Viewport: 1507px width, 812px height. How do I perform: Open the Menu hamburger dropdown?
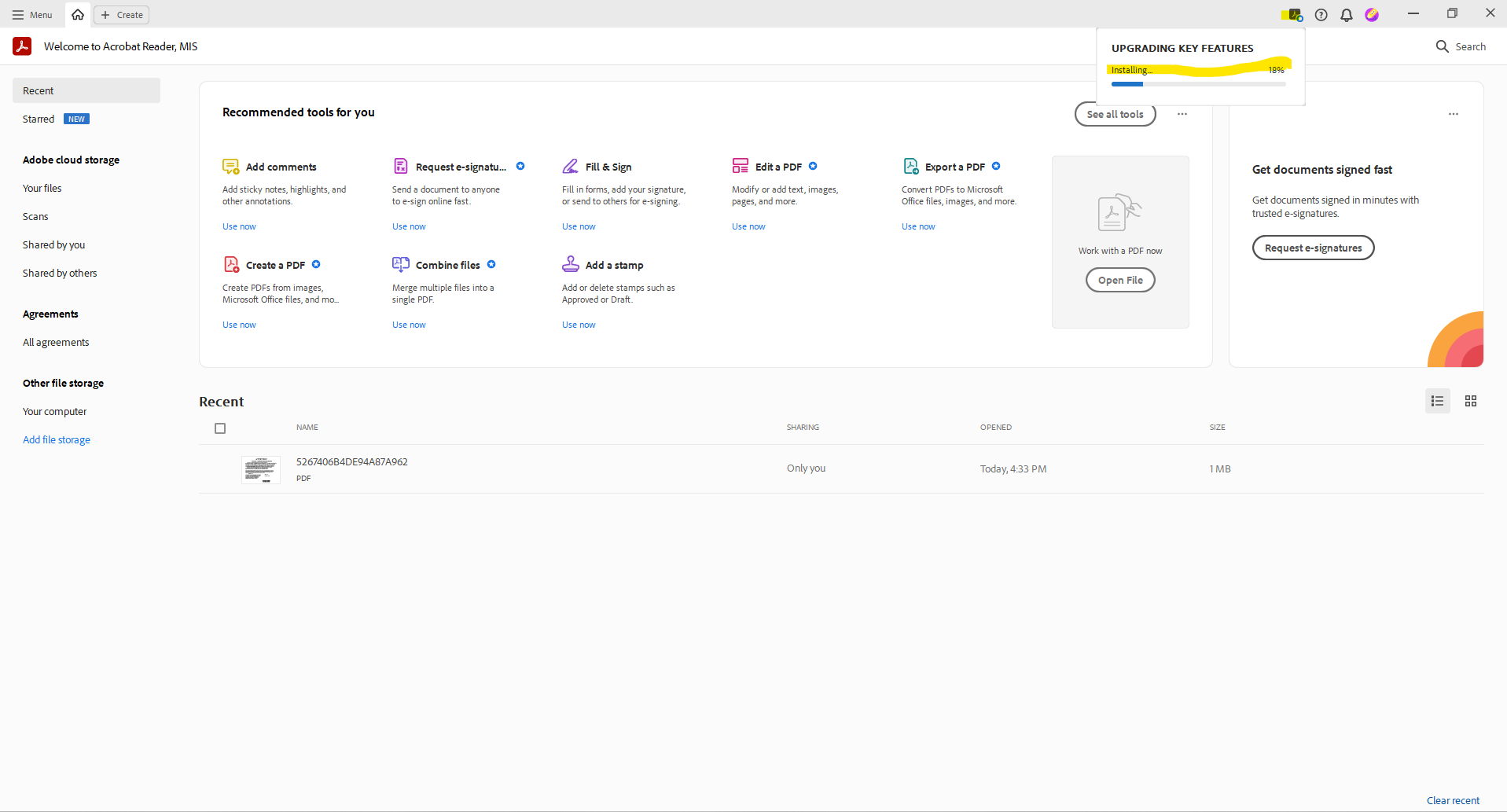click(x=31, y=14)
